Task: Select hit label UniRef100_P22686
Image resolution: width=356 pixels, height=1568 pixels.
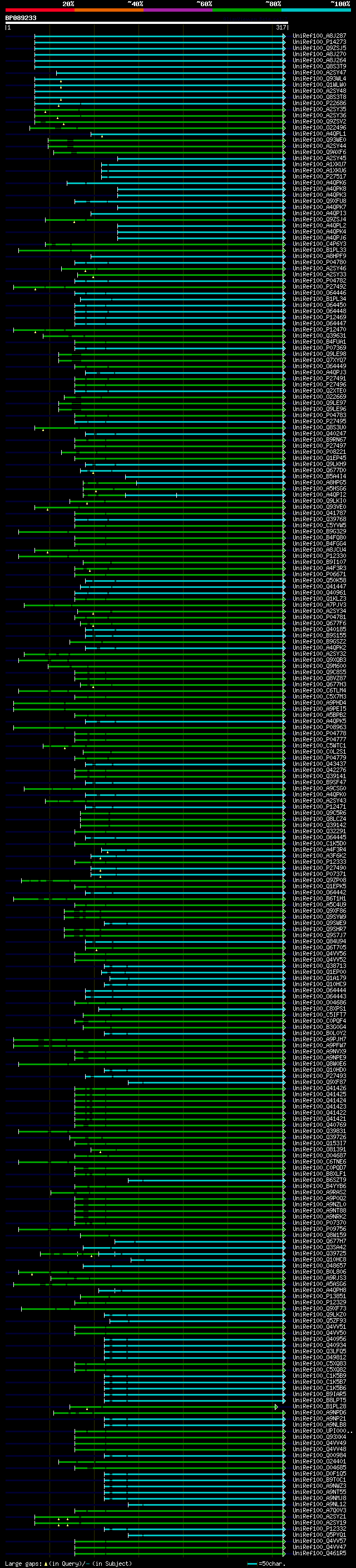Action: (x=319, y=103)
